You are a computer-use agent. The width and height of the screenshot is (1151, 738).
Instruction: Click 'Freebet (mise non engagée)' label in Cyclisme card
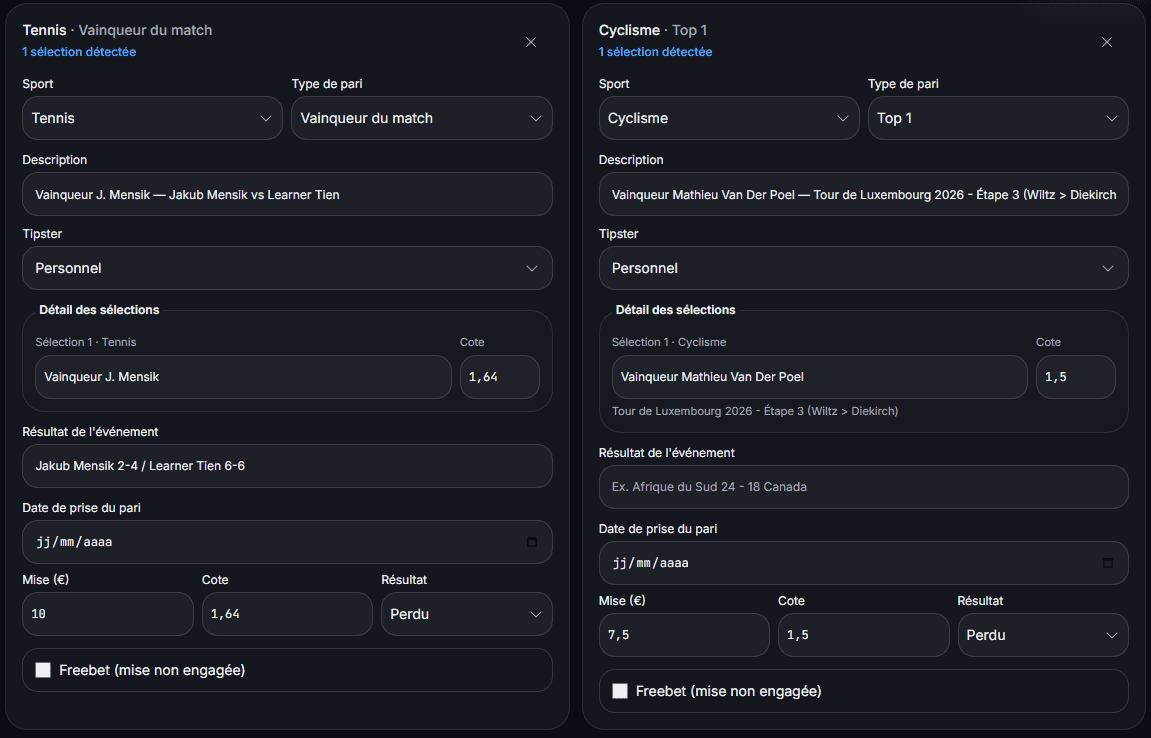728,691
